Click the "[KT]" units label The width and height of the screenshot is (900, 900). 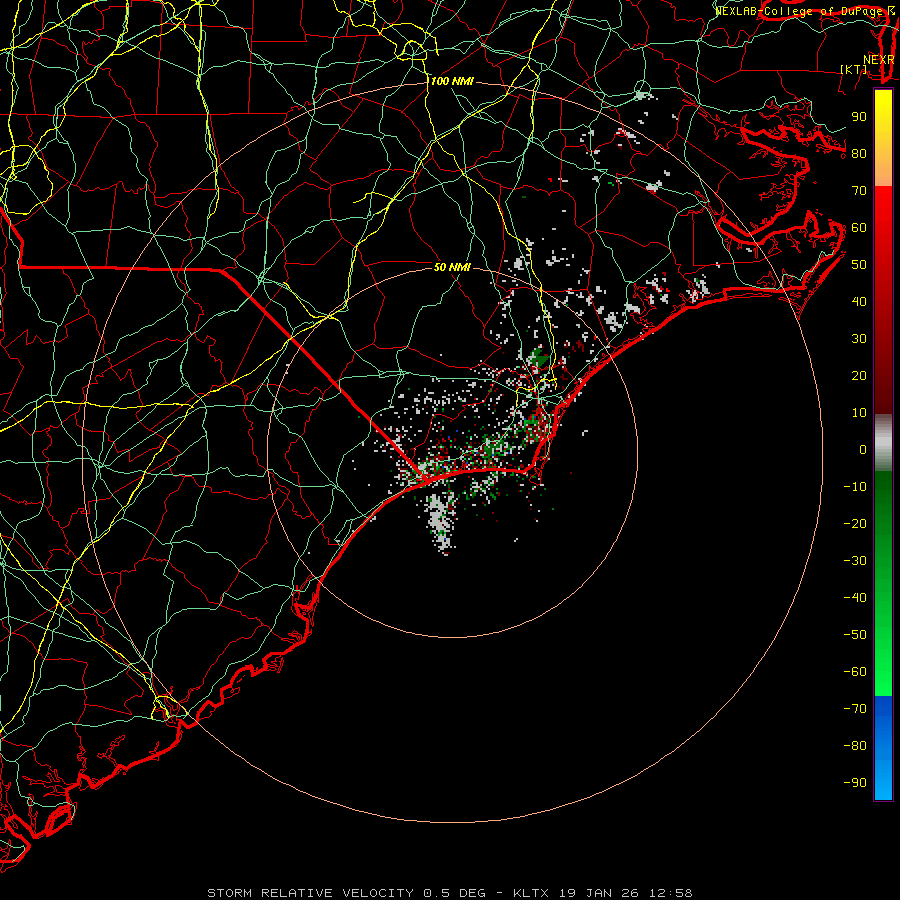[854, 69]
